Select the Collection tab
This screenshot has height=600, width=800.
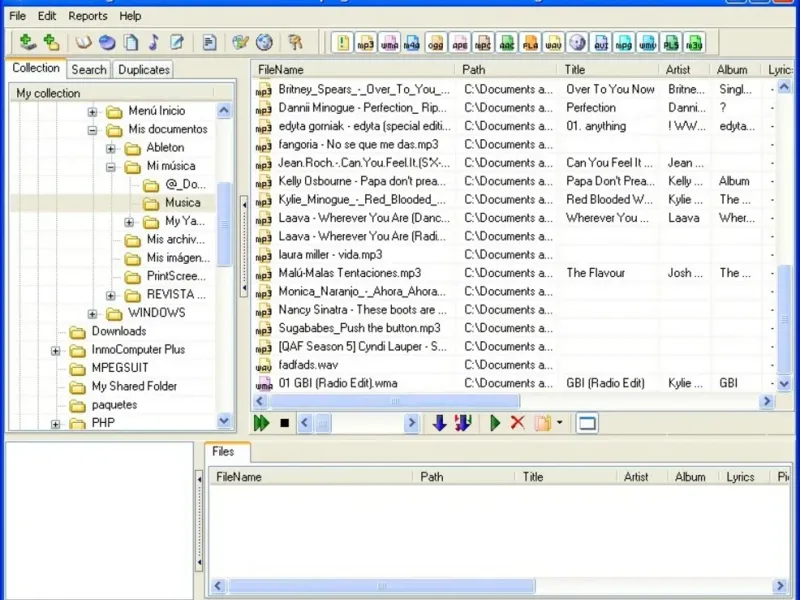pyautogui.click(x=36, y=68)
